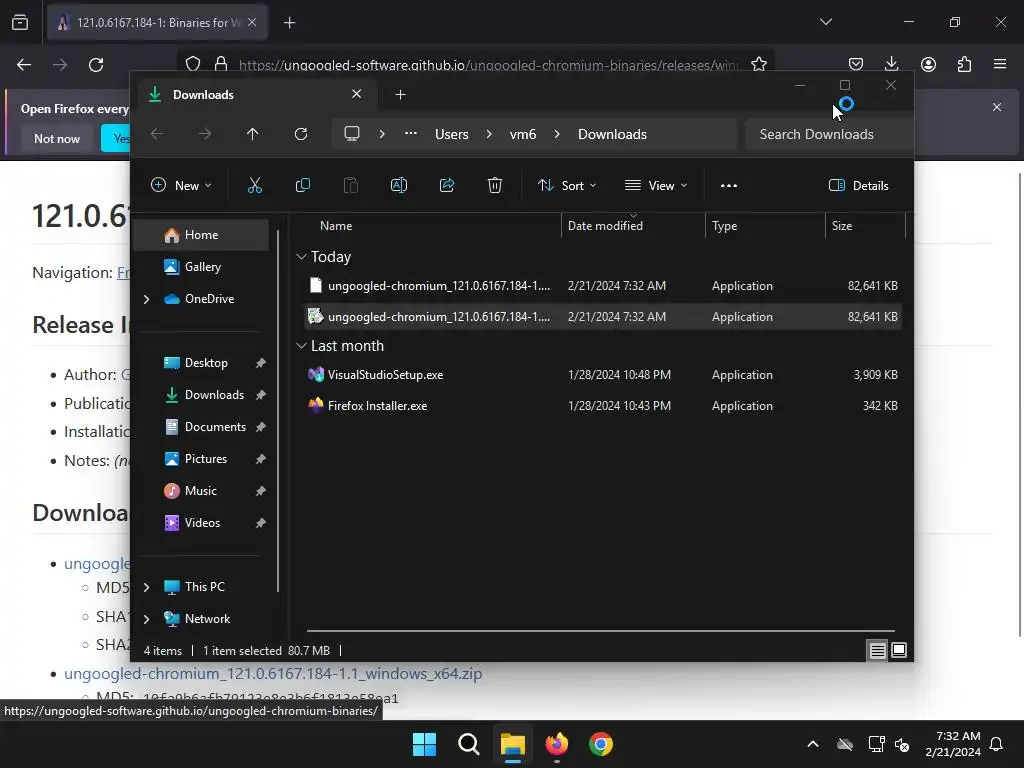Open the Windows Start menu
This screenshot has height=768, width=1024.
[424, 744]
